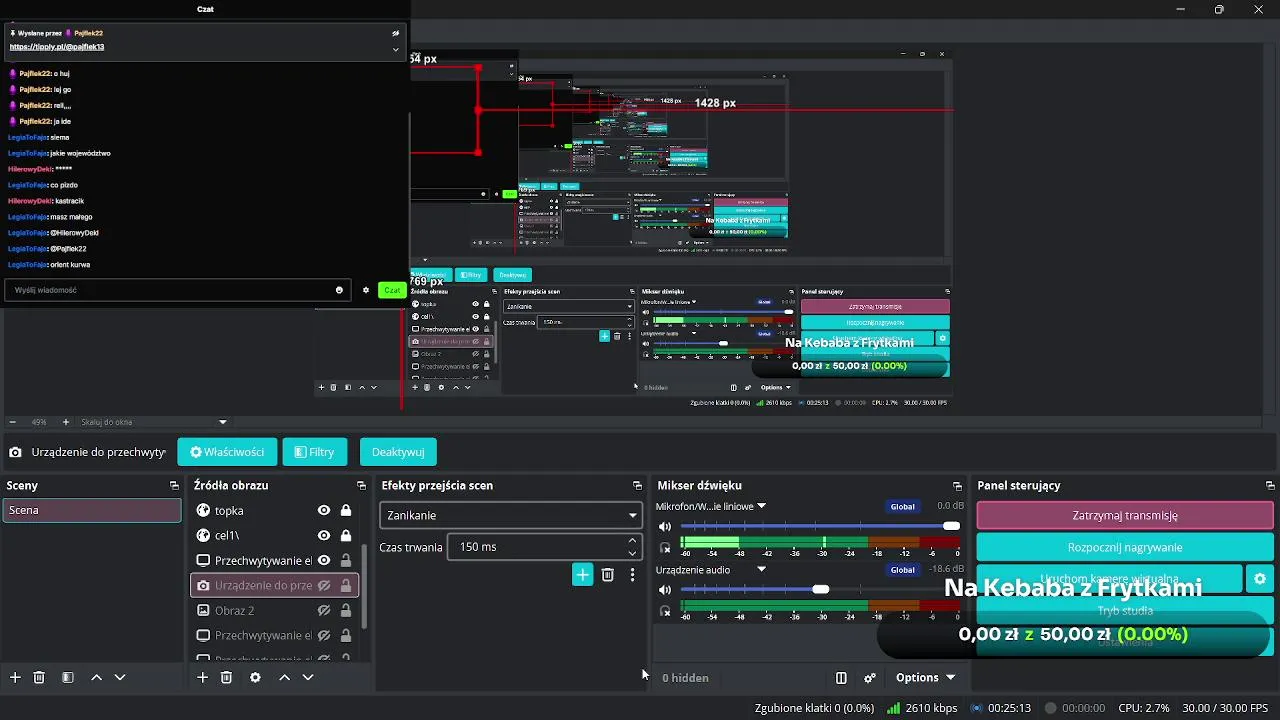Open advanced audio properties gears icon
The image size is (1280, 720).
[x=870, y=677]
